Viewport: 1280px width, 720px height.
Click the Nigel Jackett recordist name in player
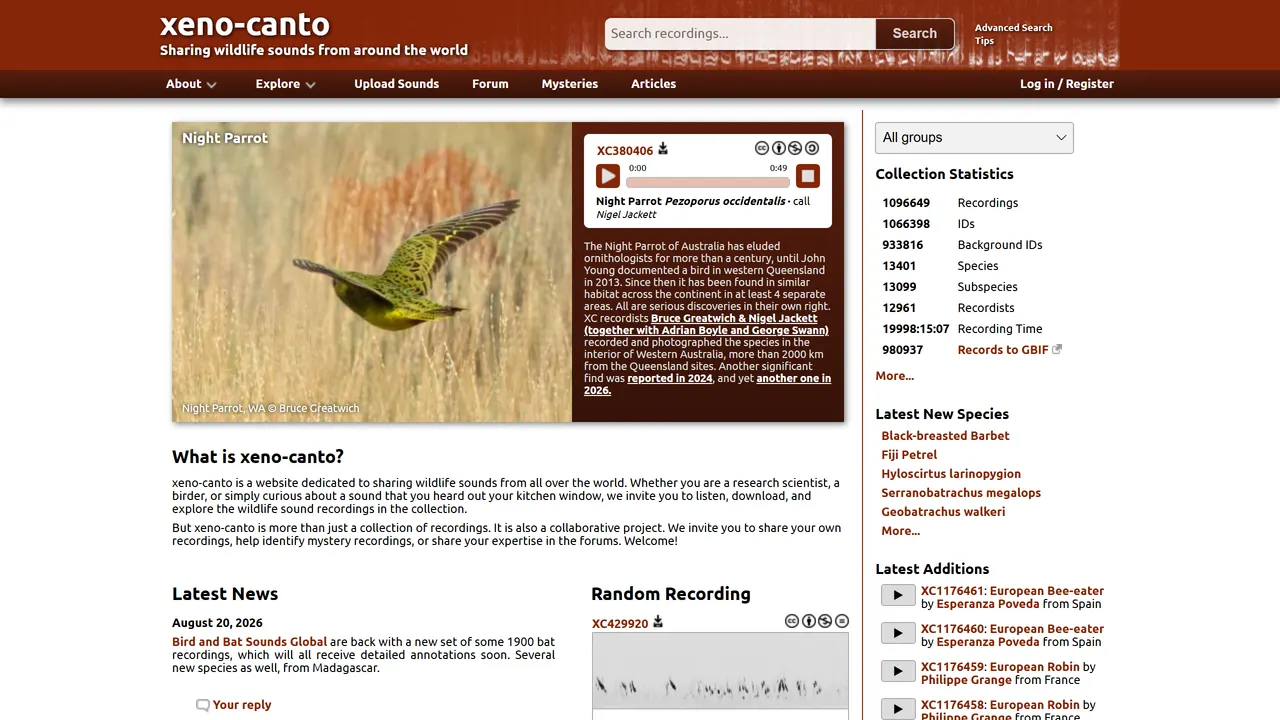tap(626, 215)
